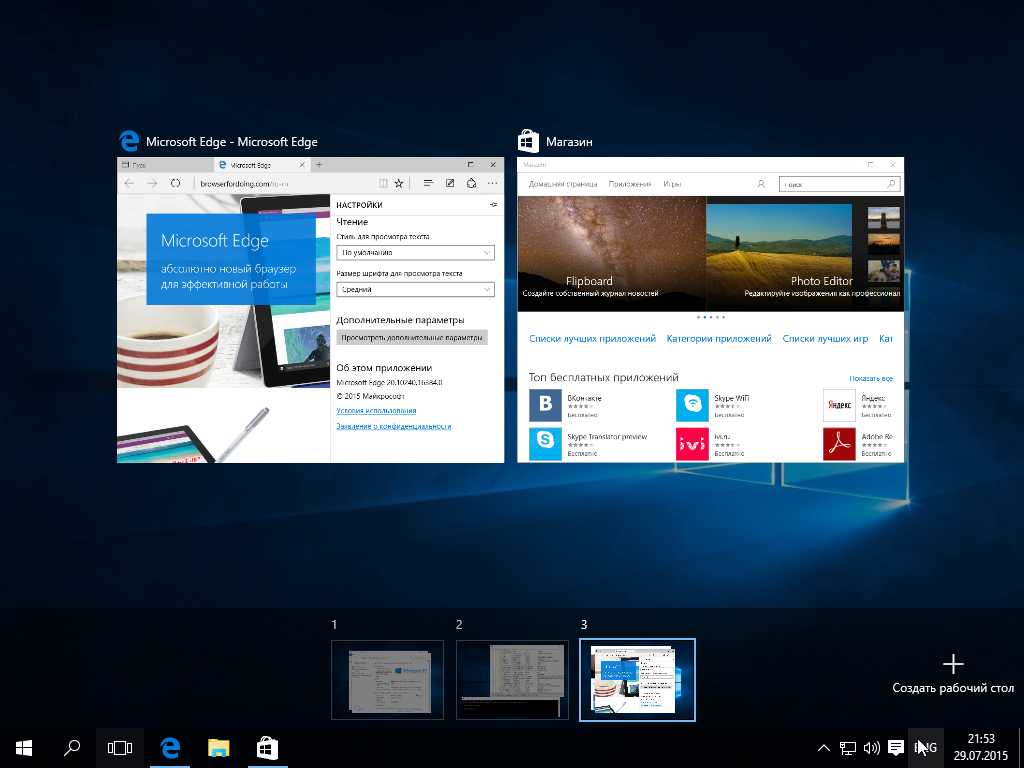Open Action Center notifications icon
1024x768 pixels.
point(896,748)
